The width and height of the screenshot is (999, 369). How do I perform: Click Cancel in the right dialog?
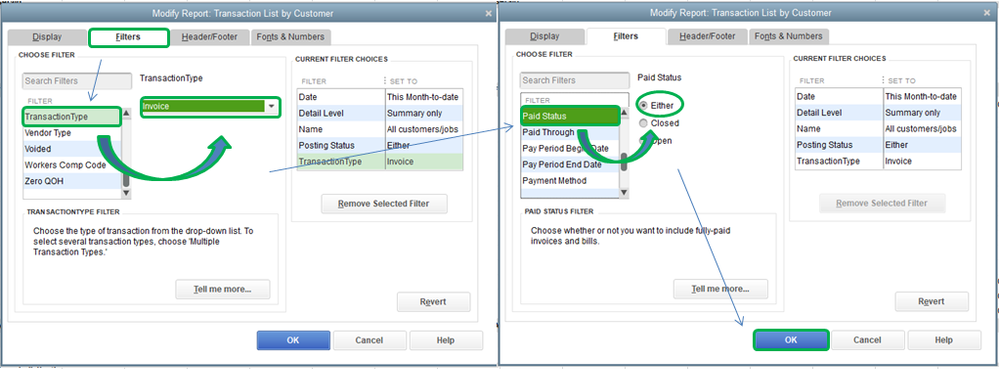(x=867, y=340)
